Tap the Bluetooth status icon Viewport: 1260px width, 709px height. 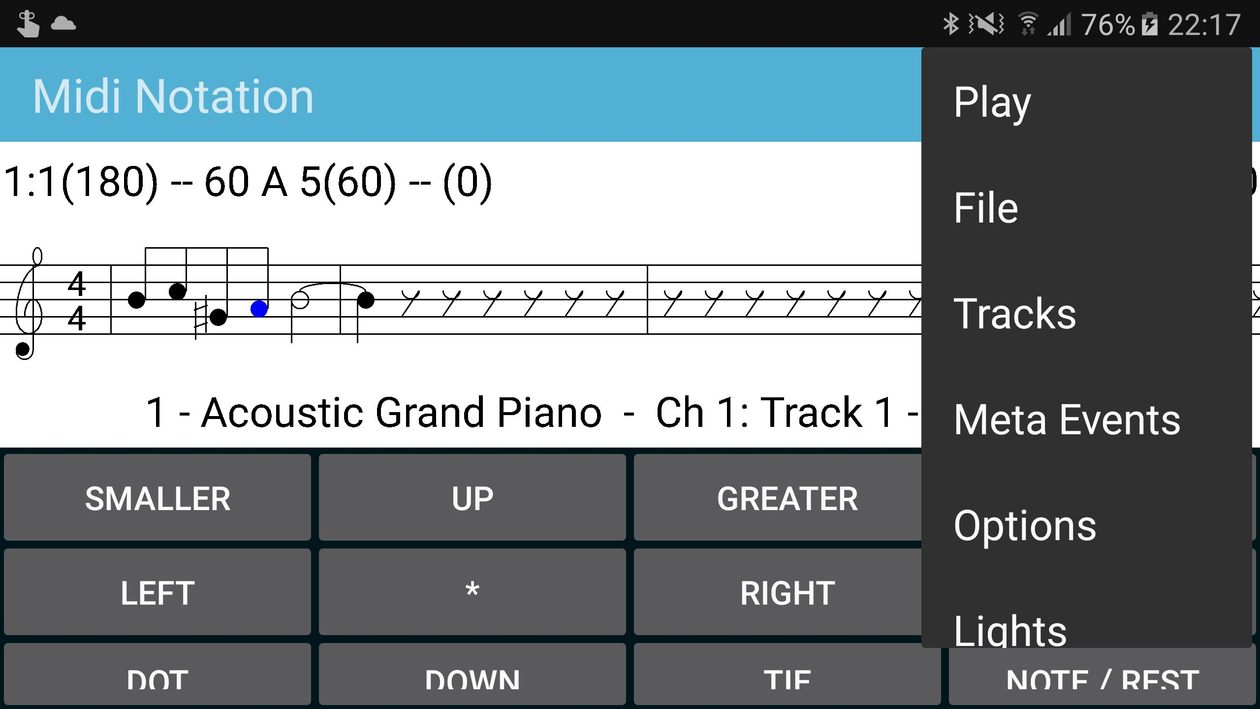click(x=951, y=23)
